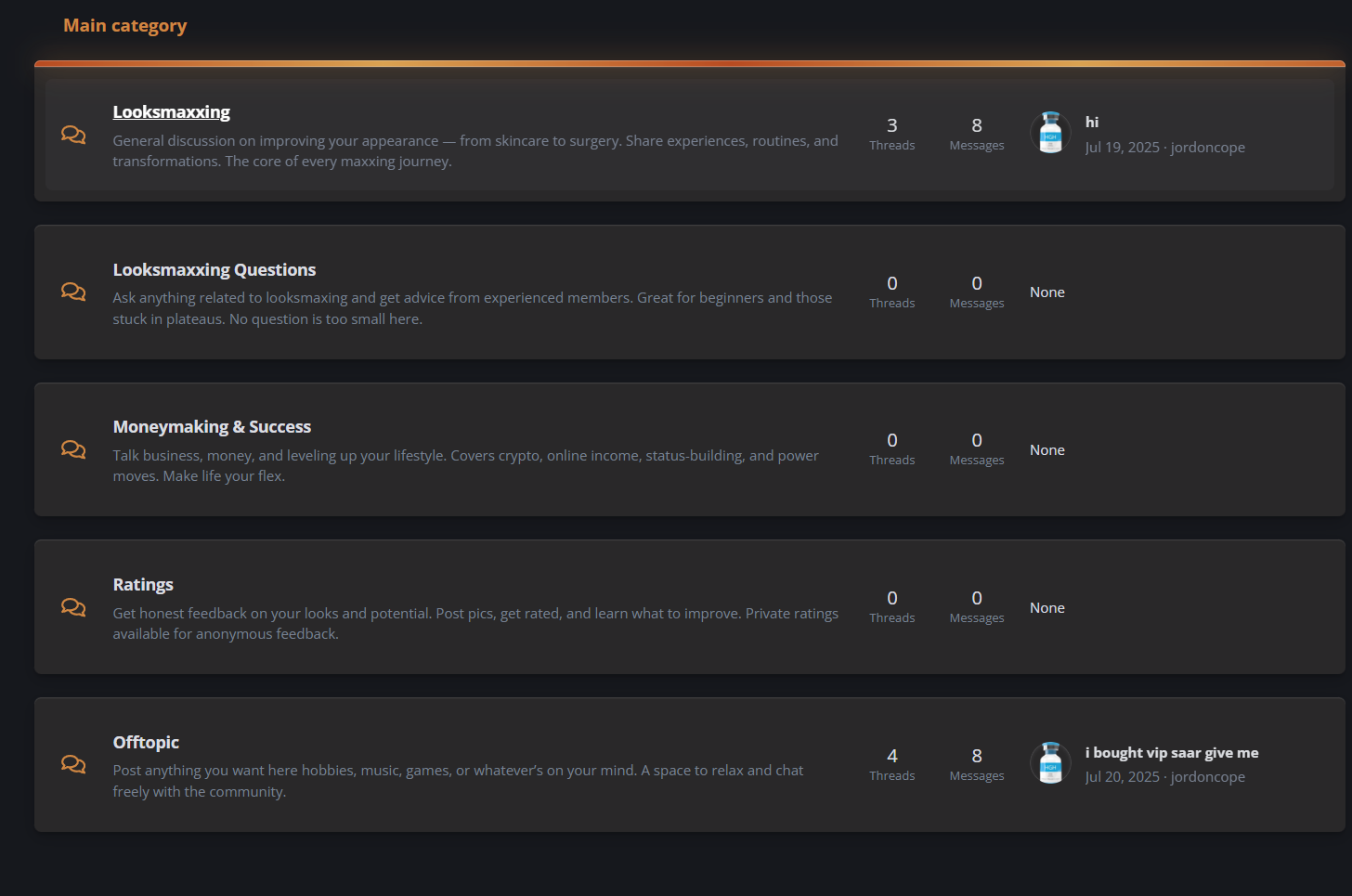
Task: Click the Looksmaxxing forum chat bubble icon
Action: pyautogui.click(x=73, y=135)
